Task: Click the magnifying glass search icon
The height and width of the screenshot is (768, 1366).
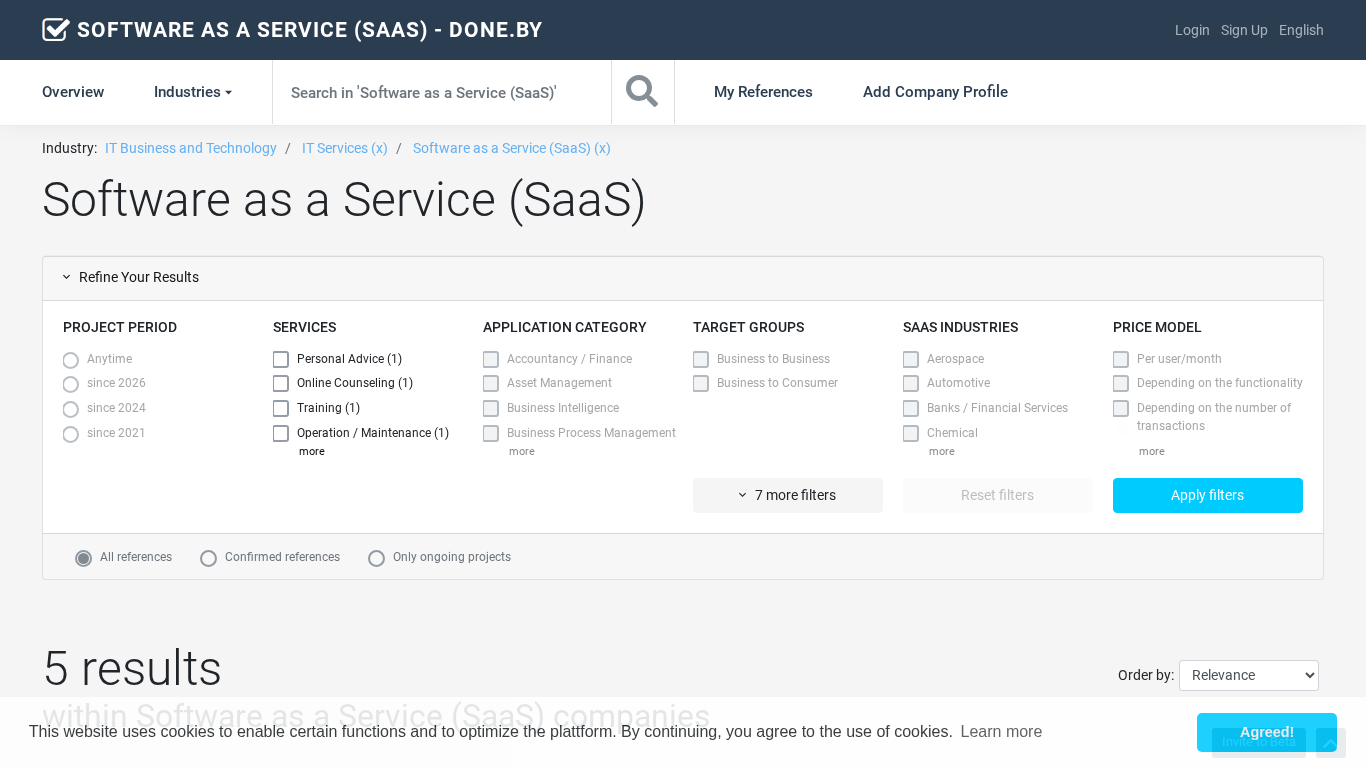Action: pos(642,92)
